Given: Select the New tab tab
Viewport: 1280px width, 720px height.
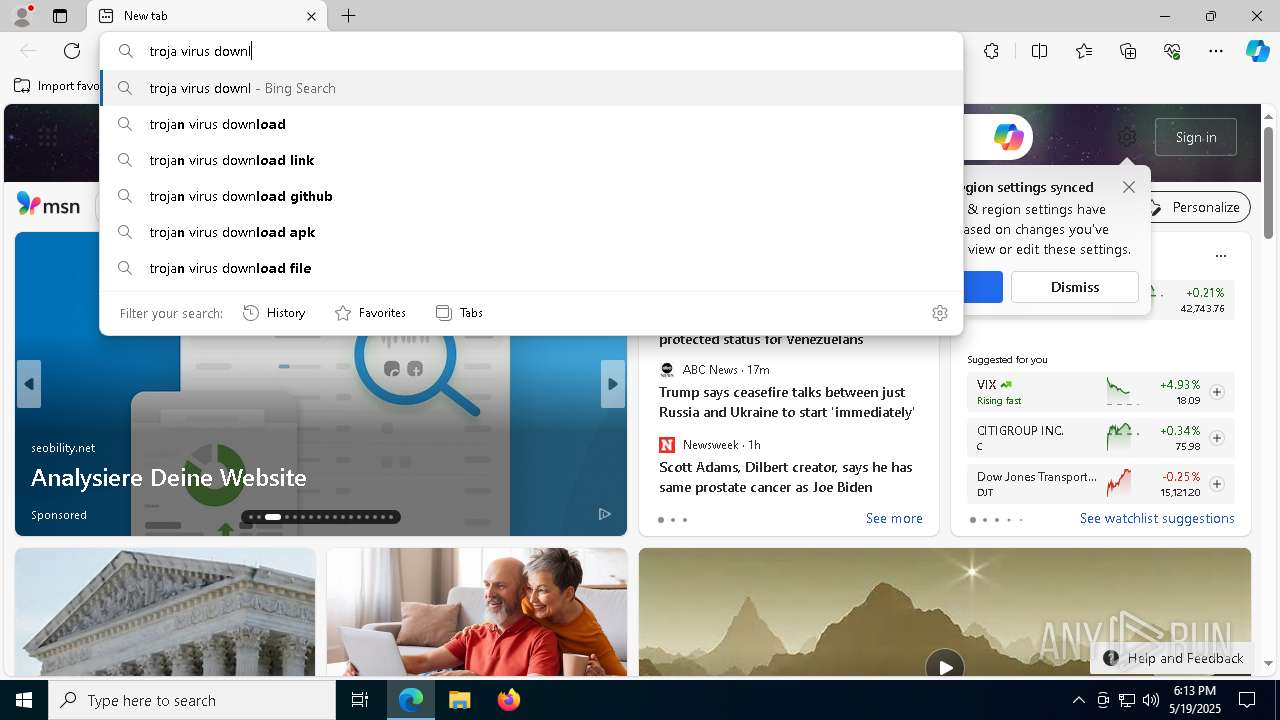Looking at the screenshot, I should 208,16.
